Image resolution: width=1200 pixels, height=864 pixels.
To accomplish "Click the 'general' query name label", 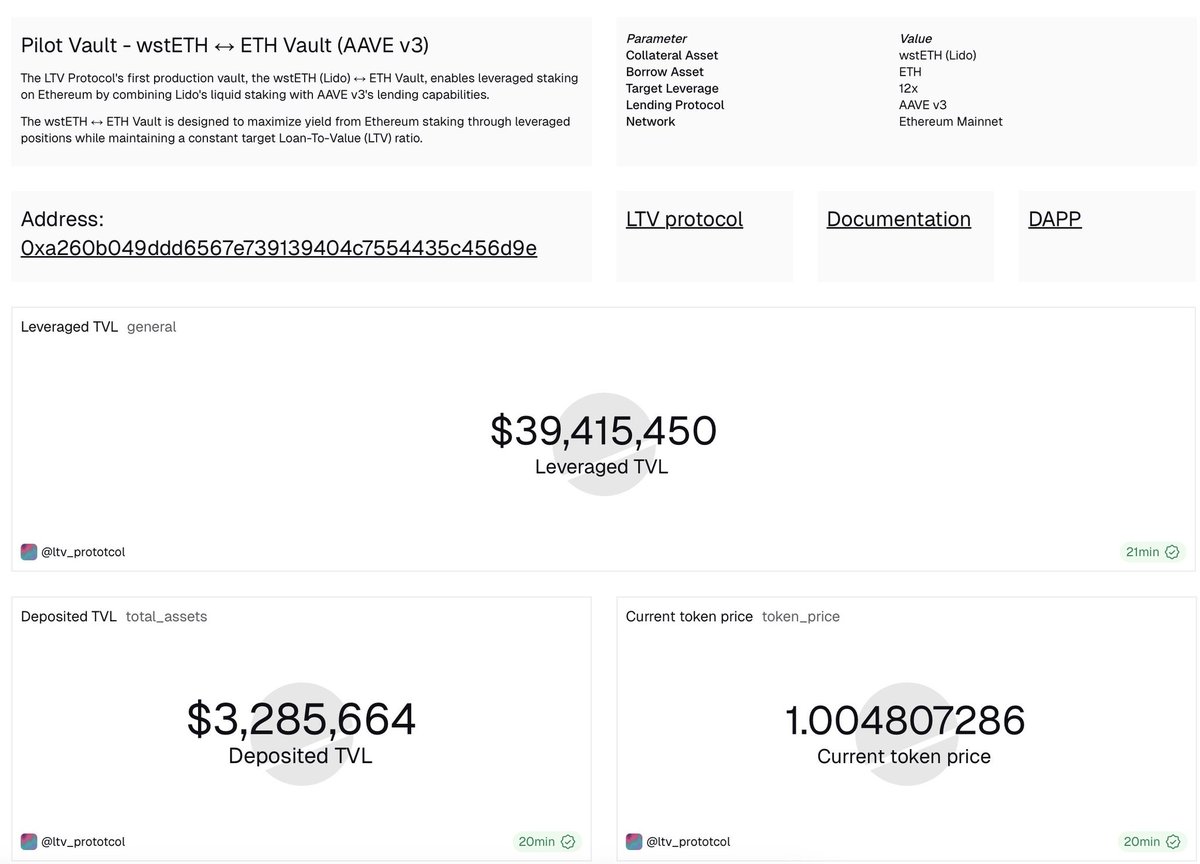I will [151, 327].
